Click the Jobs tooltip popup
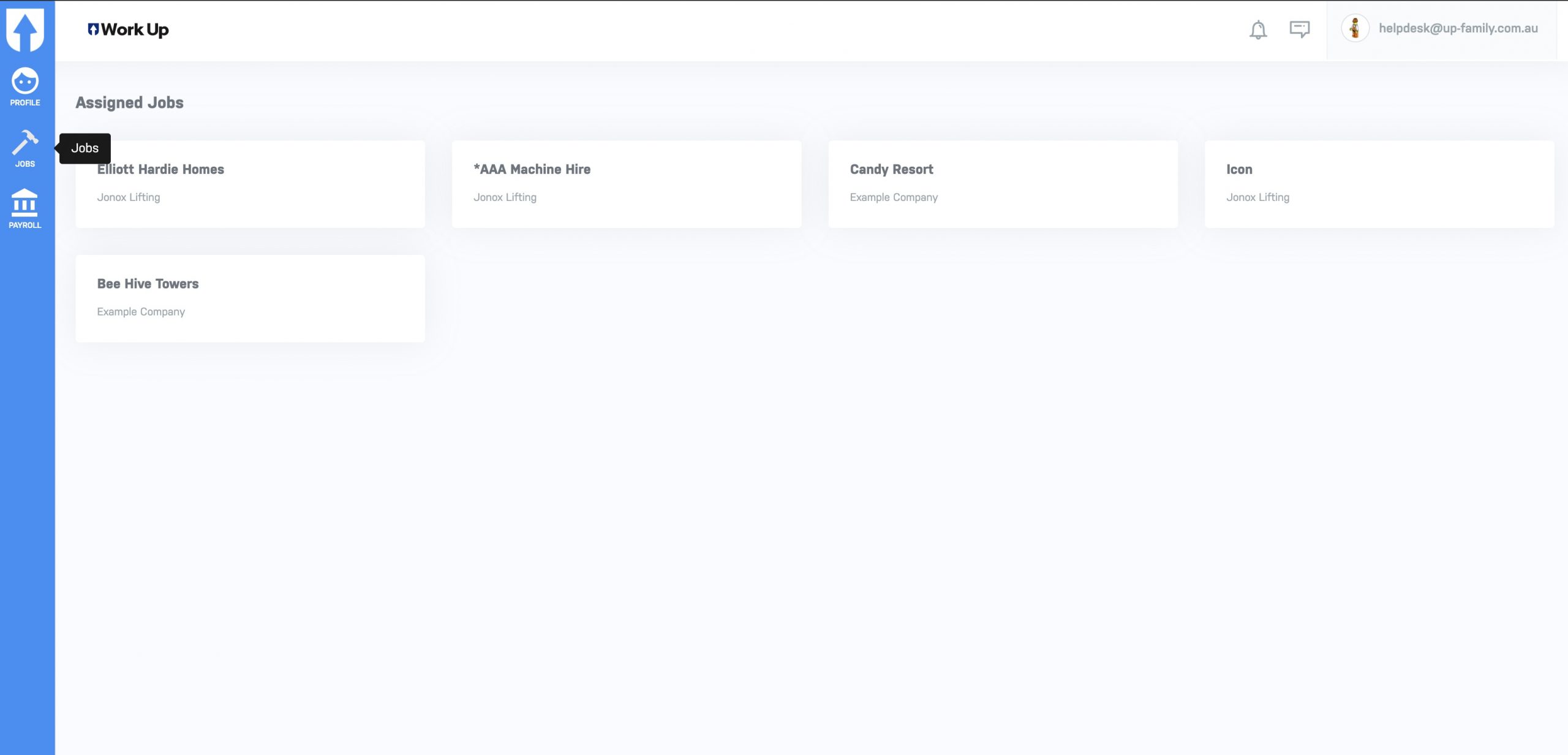Screen dimensions: 1568x755 point(85,148)
